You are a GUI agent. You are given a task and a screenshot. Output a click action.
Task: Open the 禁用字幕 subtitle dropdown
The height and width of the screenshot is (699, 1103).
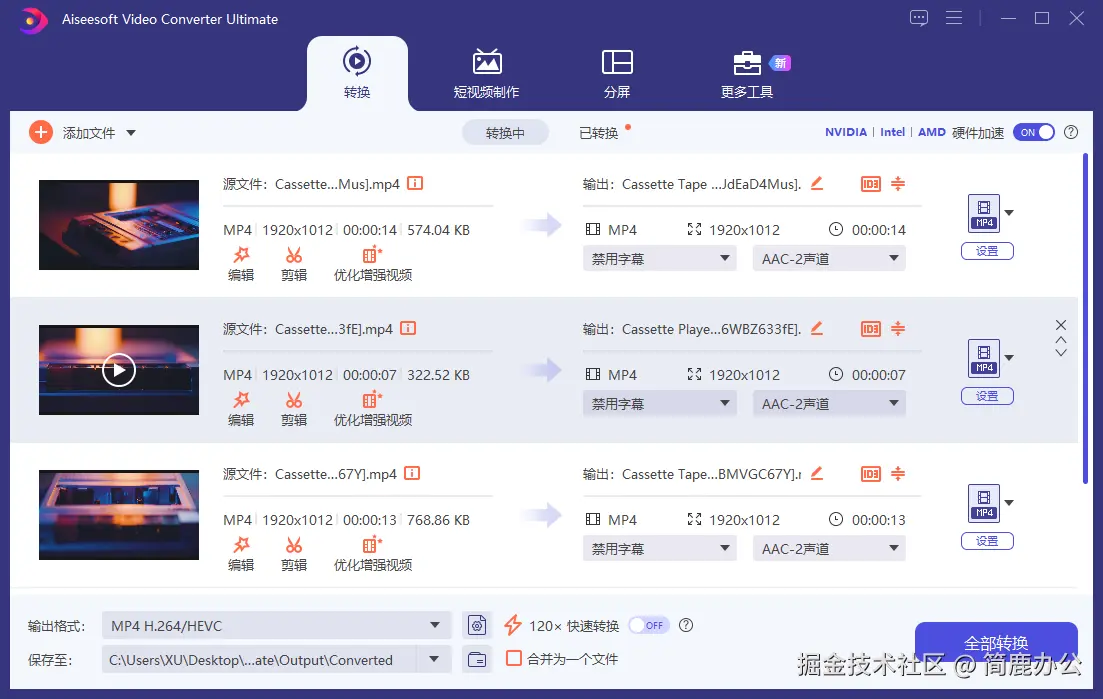click(659, 258)
